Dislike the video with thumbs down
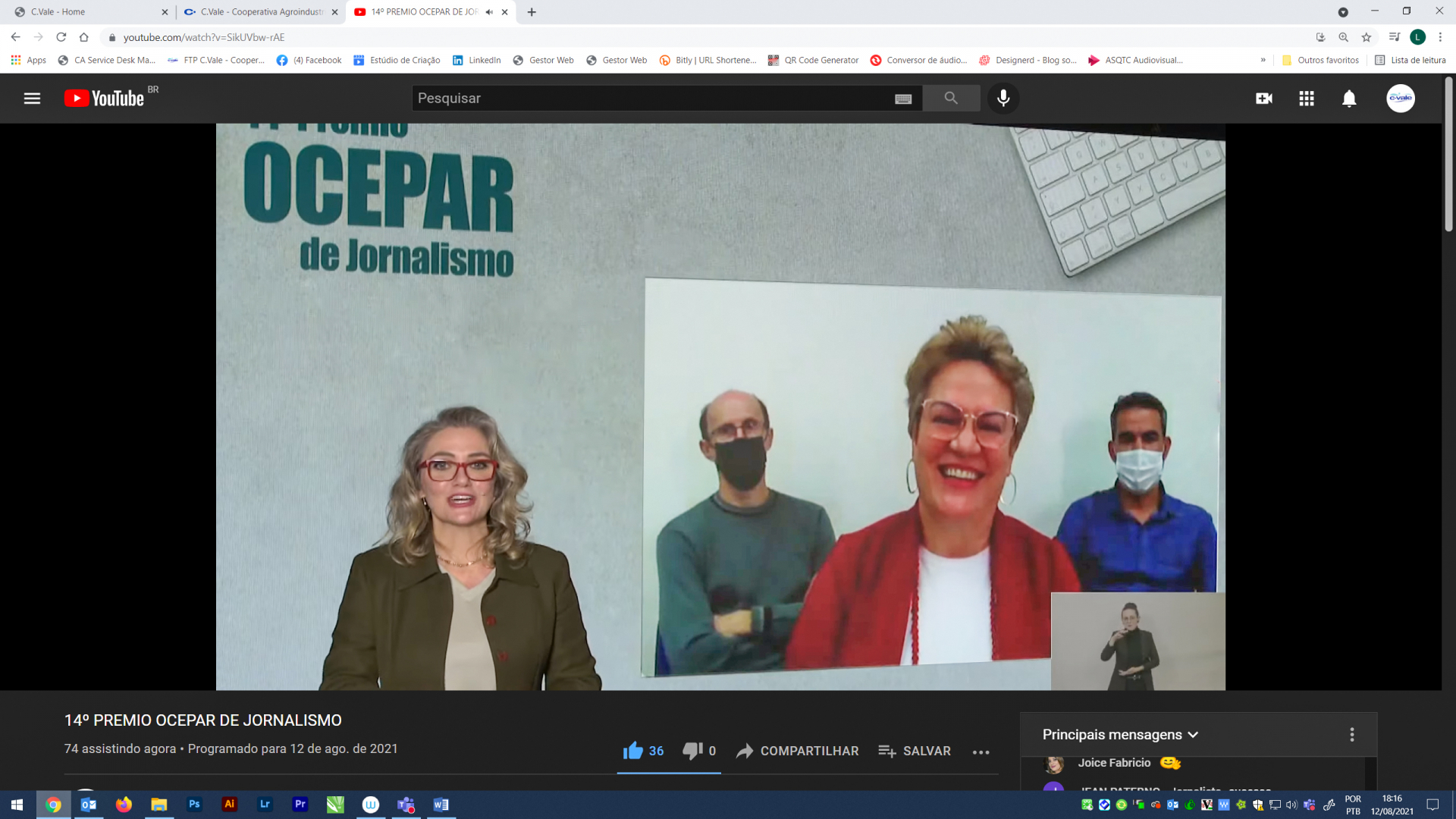 699,751
